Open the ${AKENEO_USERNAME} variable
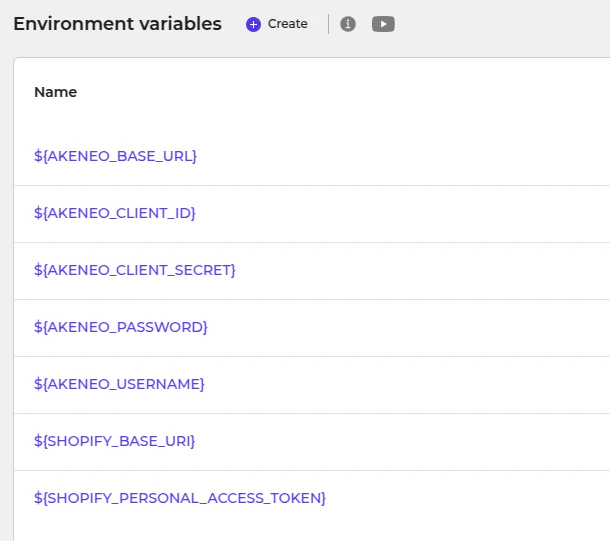Screen dimensions: 610x541 click(x=119, y=384)
